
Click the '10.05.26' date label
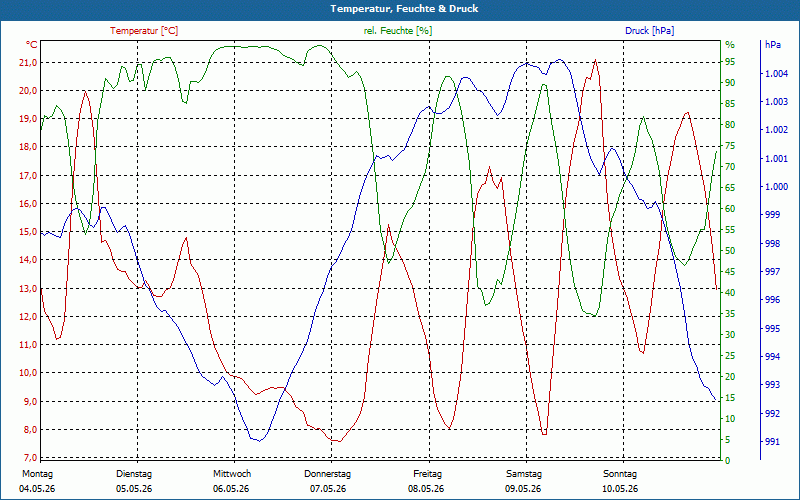pos(620,489)
